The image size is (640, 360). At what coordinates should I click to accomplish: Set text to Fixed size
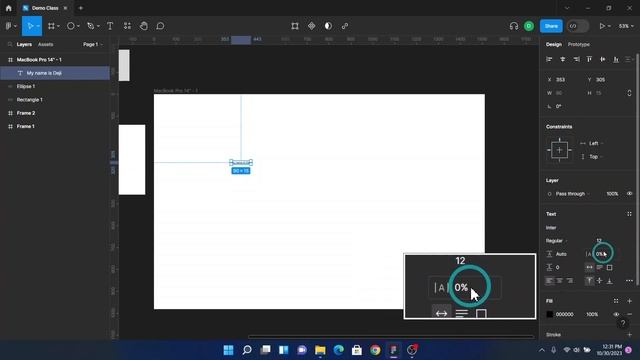coord(609,267)
